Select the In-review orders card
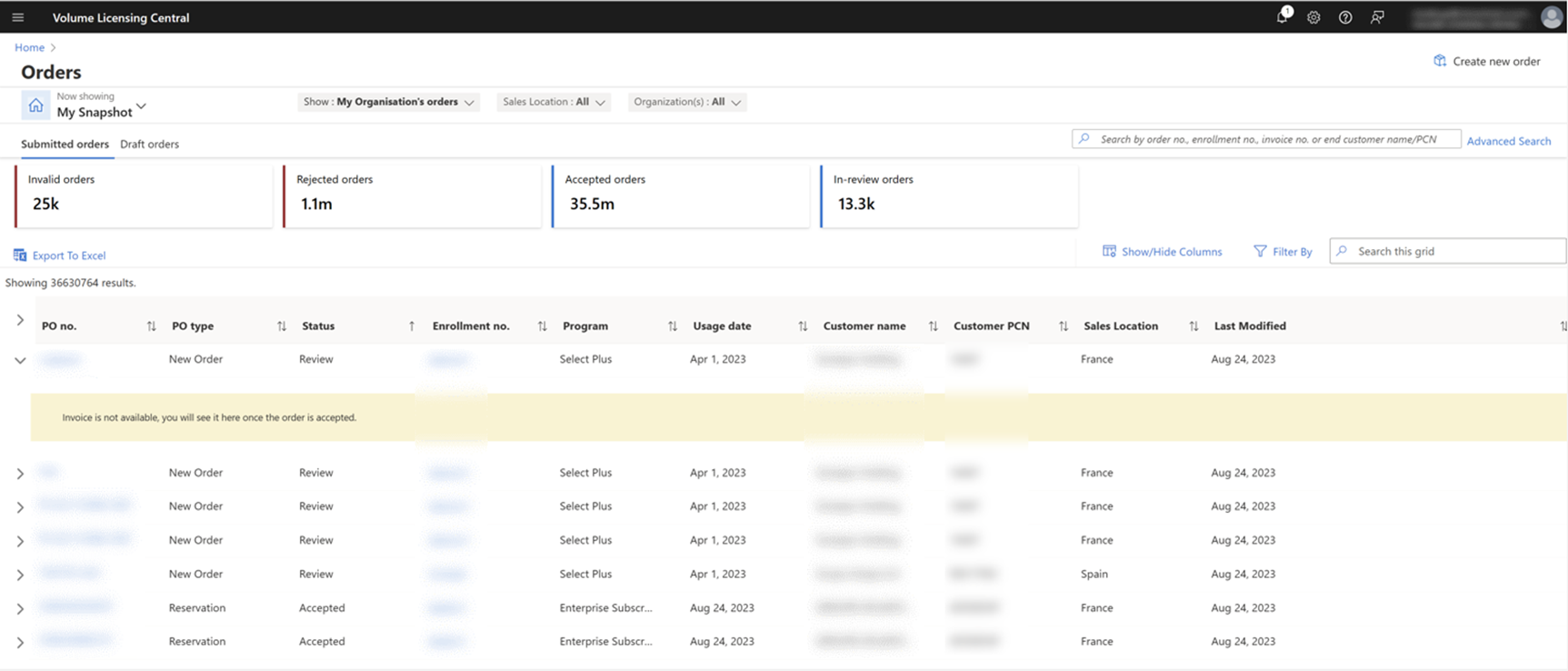Viewport: 1568px width, 671px height. [x=949, y=196]
